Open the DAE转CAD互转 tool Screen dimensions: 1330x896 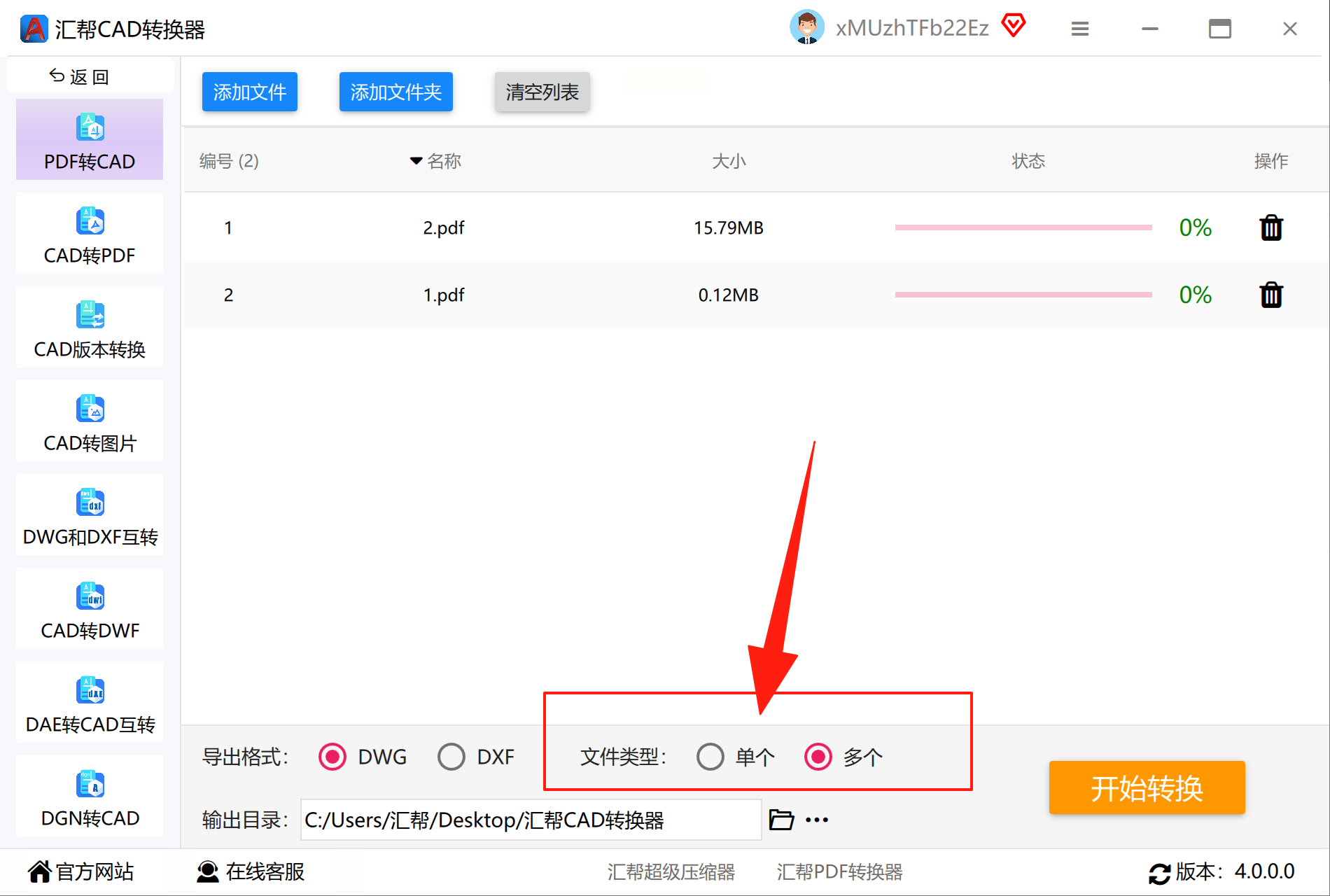coord(90,702)
